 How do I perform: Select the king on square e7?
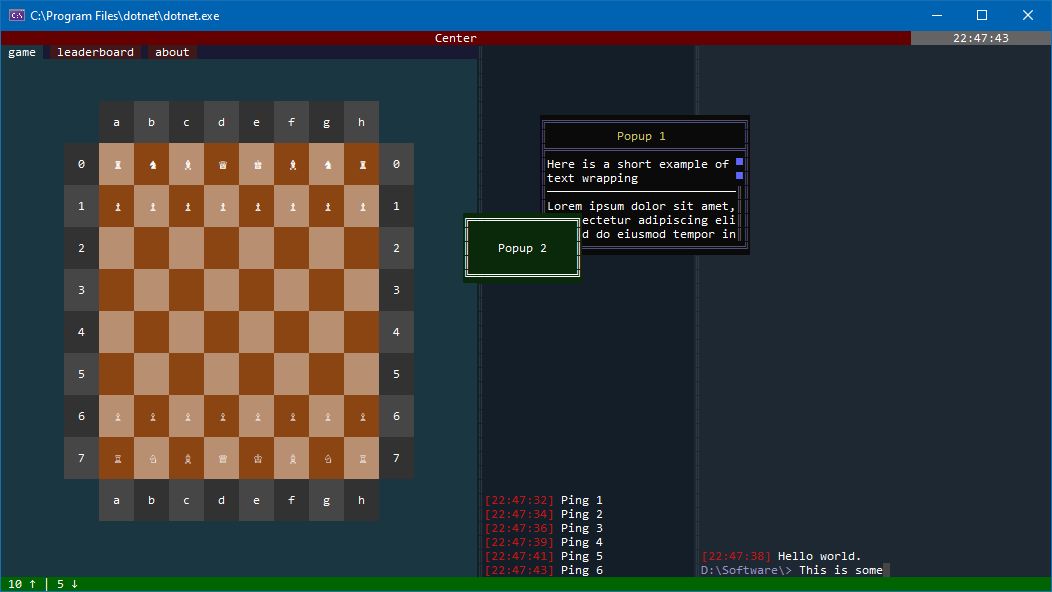coord(257,459)
